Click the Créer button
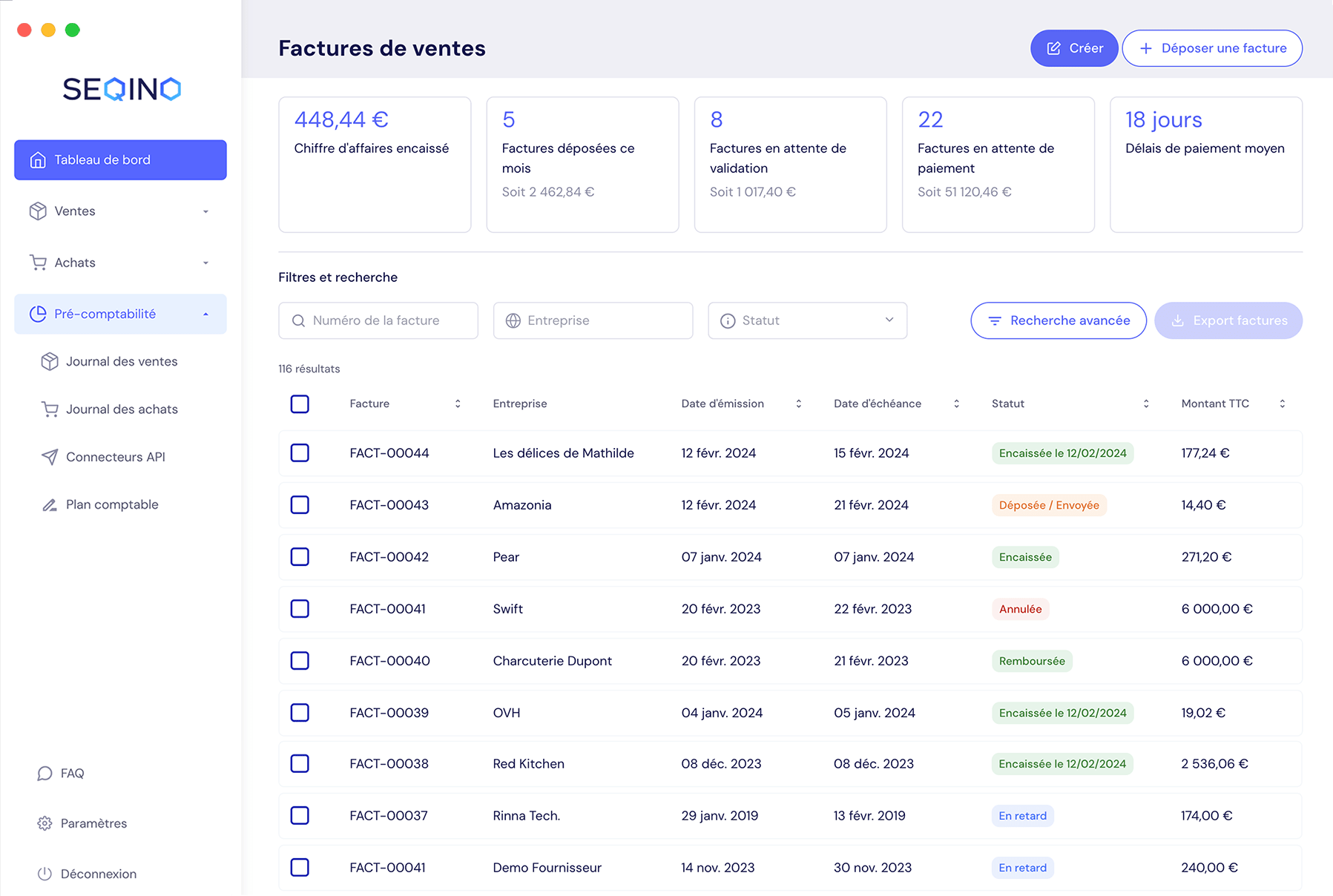The width and height of the screenshot is (1333, 896). coord(1073,48)
